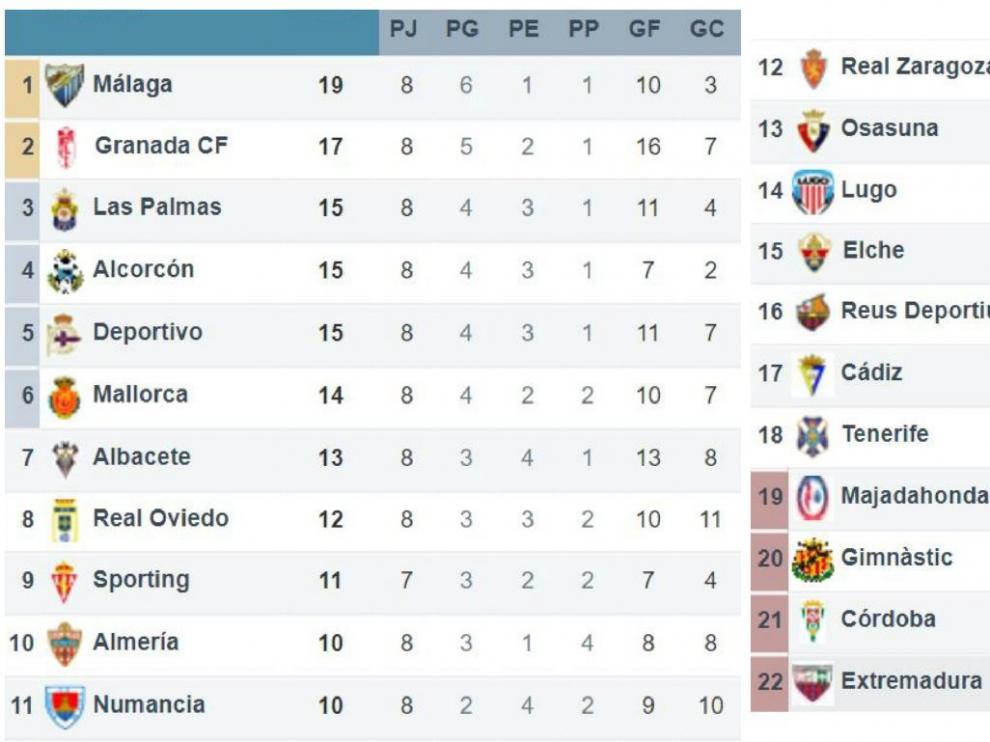Sort by PJ column header
The width and height of the screenshot is (990, 742).
pos(403,29)
